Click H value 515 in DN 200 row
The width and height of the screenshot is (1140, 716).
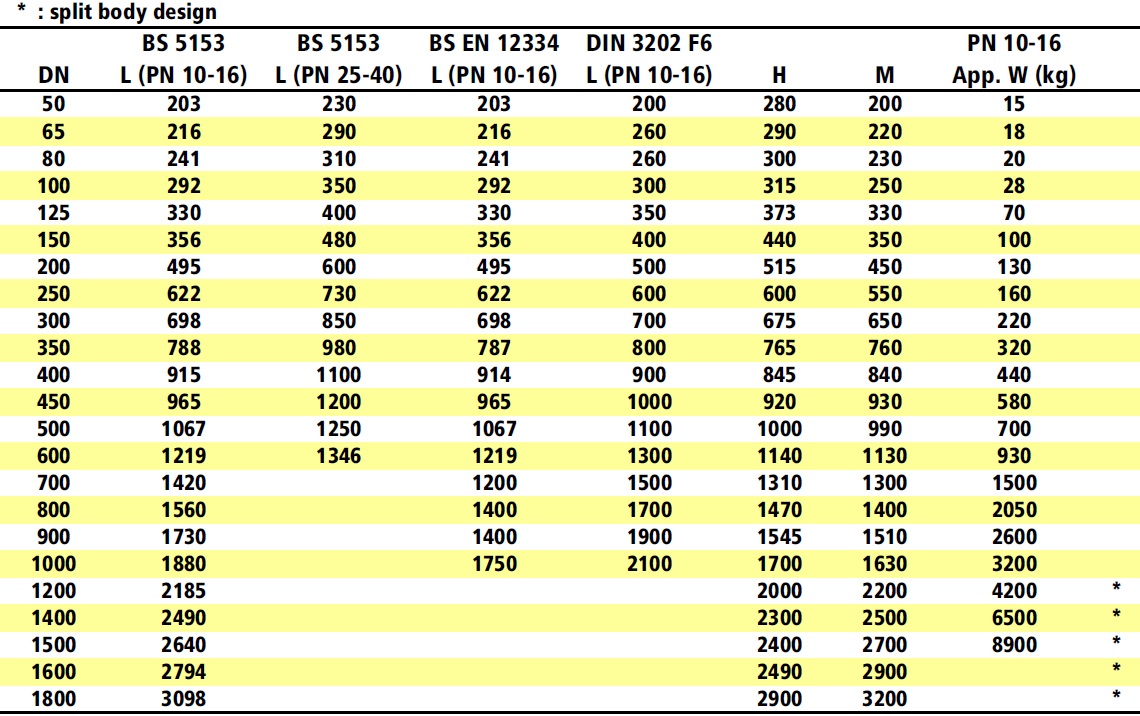779,266
